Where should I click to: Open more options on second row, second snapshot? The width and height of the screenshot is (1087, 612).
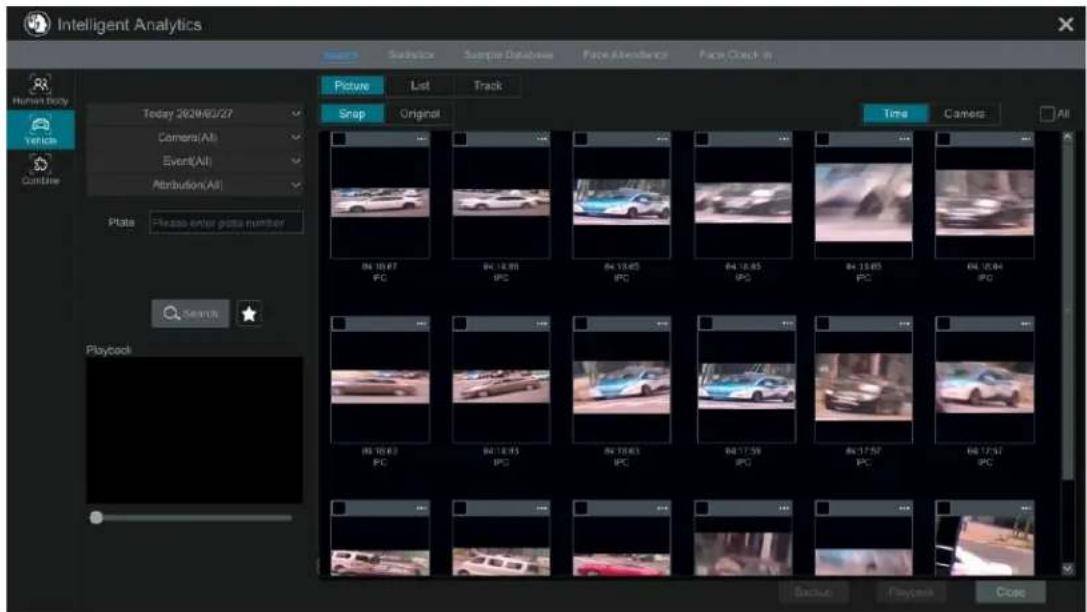pos(541,324)
